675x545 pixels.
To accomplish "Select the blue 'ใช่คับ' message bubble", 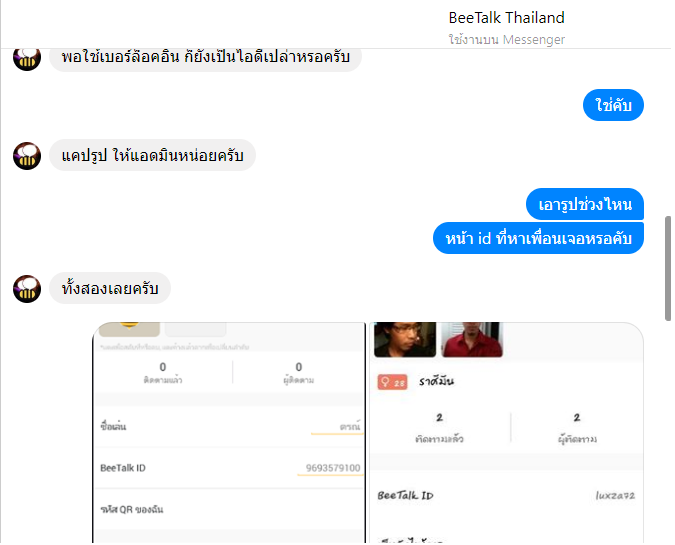I will coord(613,105).
